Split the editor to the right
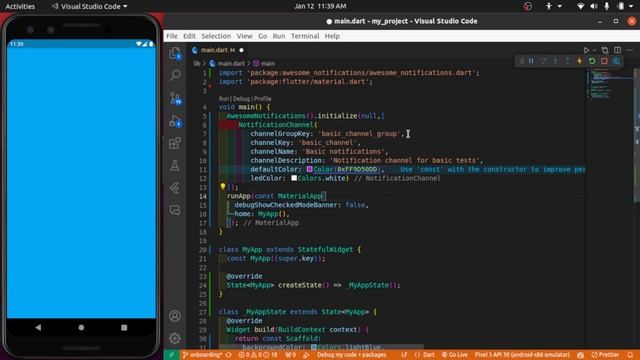 618,50
